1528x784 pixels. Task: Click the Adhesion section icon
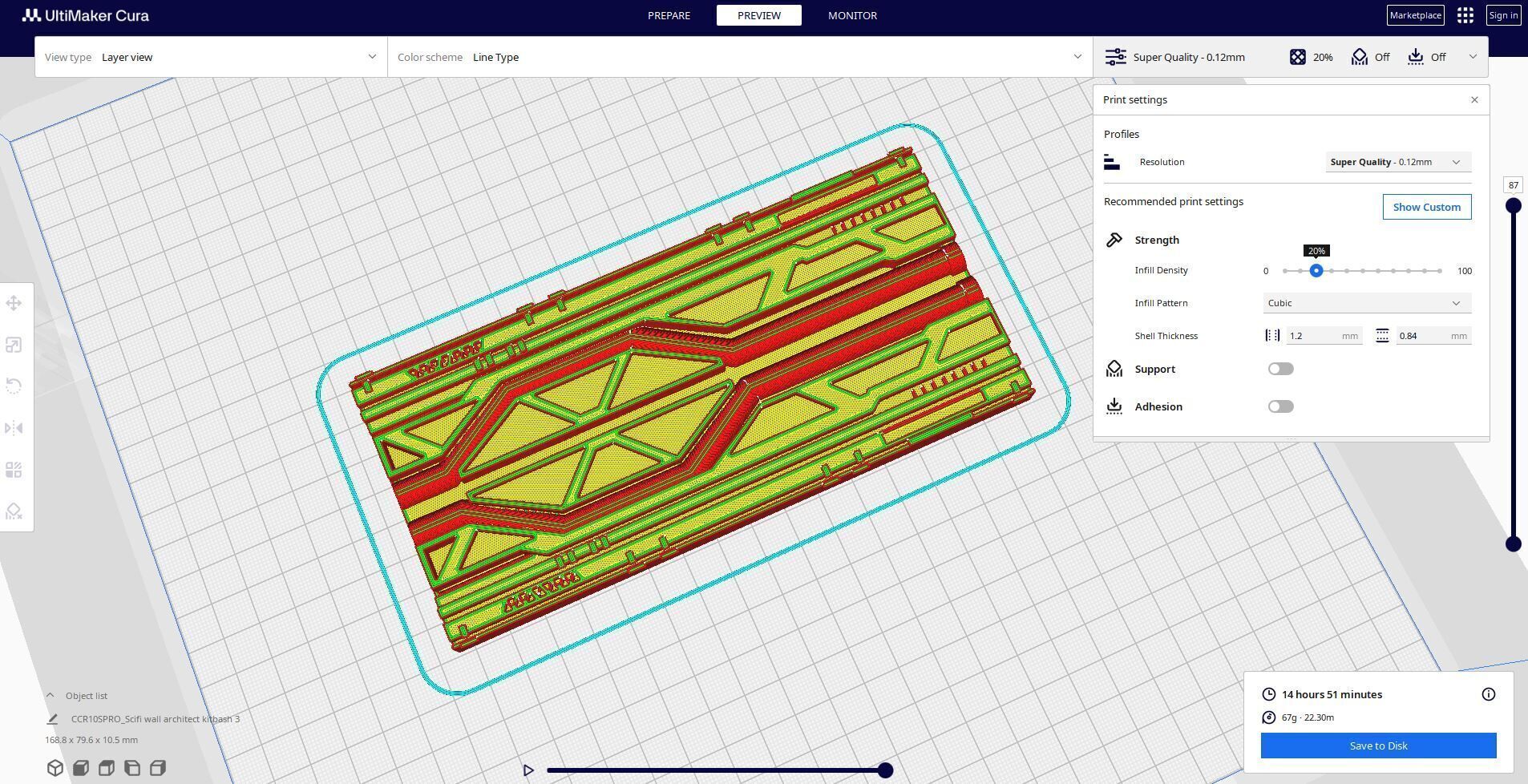pos(1114,406)
